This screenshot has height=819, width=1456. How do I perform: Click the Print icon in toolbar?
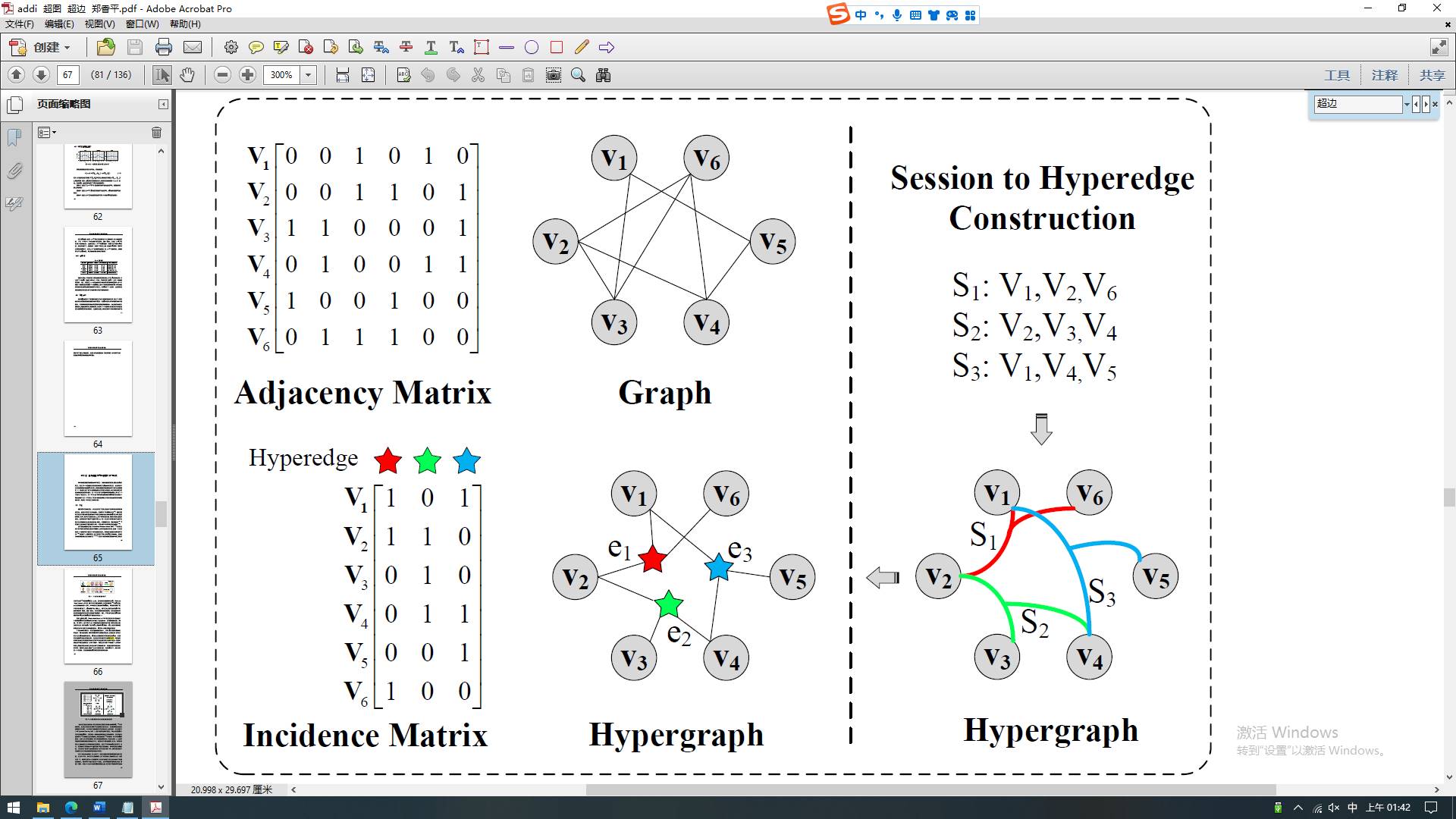point(163,47)
